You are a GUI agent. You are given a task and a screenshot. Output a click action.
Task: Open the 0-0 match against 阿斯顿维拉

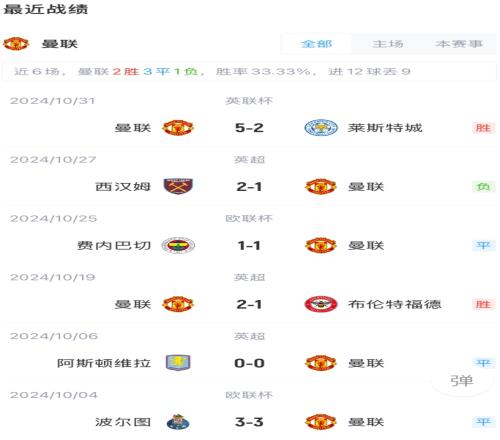click(249, 363)
